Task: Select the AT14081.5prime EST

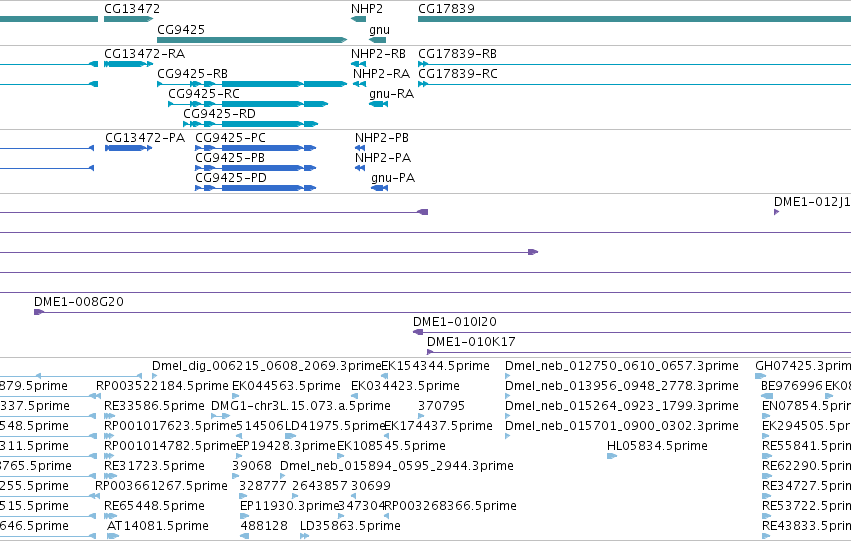Action: coord(157,526)
